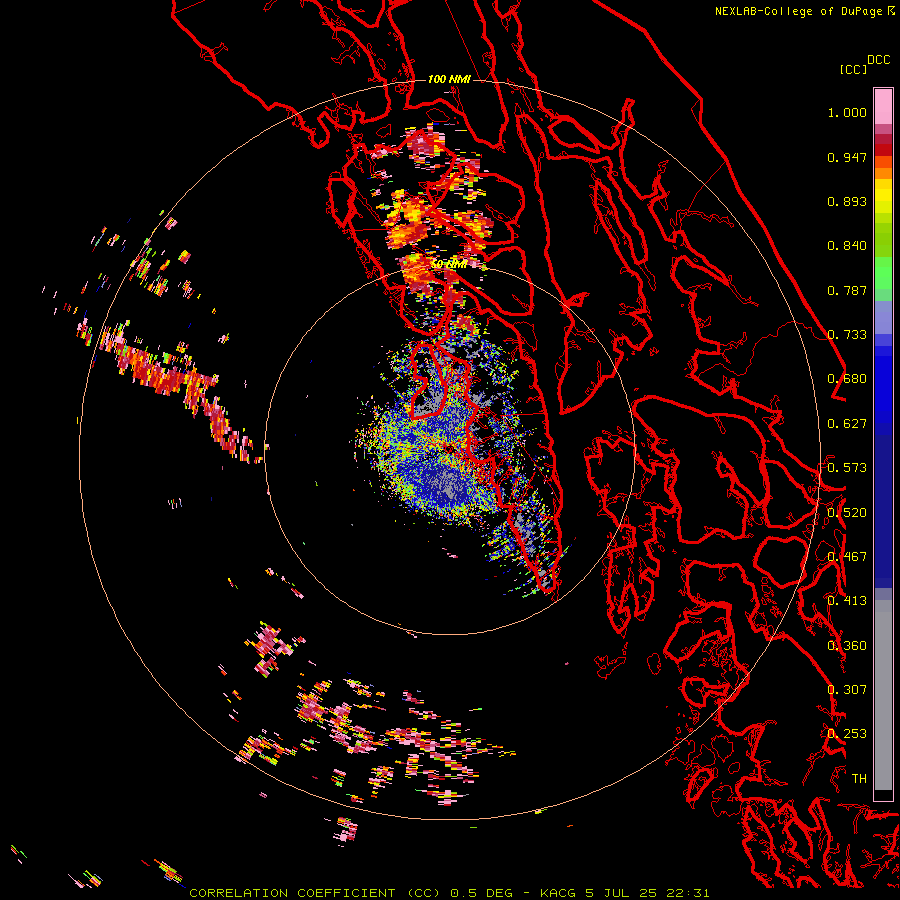Image resolution: width=900 pixels, height=900 pixels.
Task: Click the 0.680 legend value
Action: click(x=847, y=379)
